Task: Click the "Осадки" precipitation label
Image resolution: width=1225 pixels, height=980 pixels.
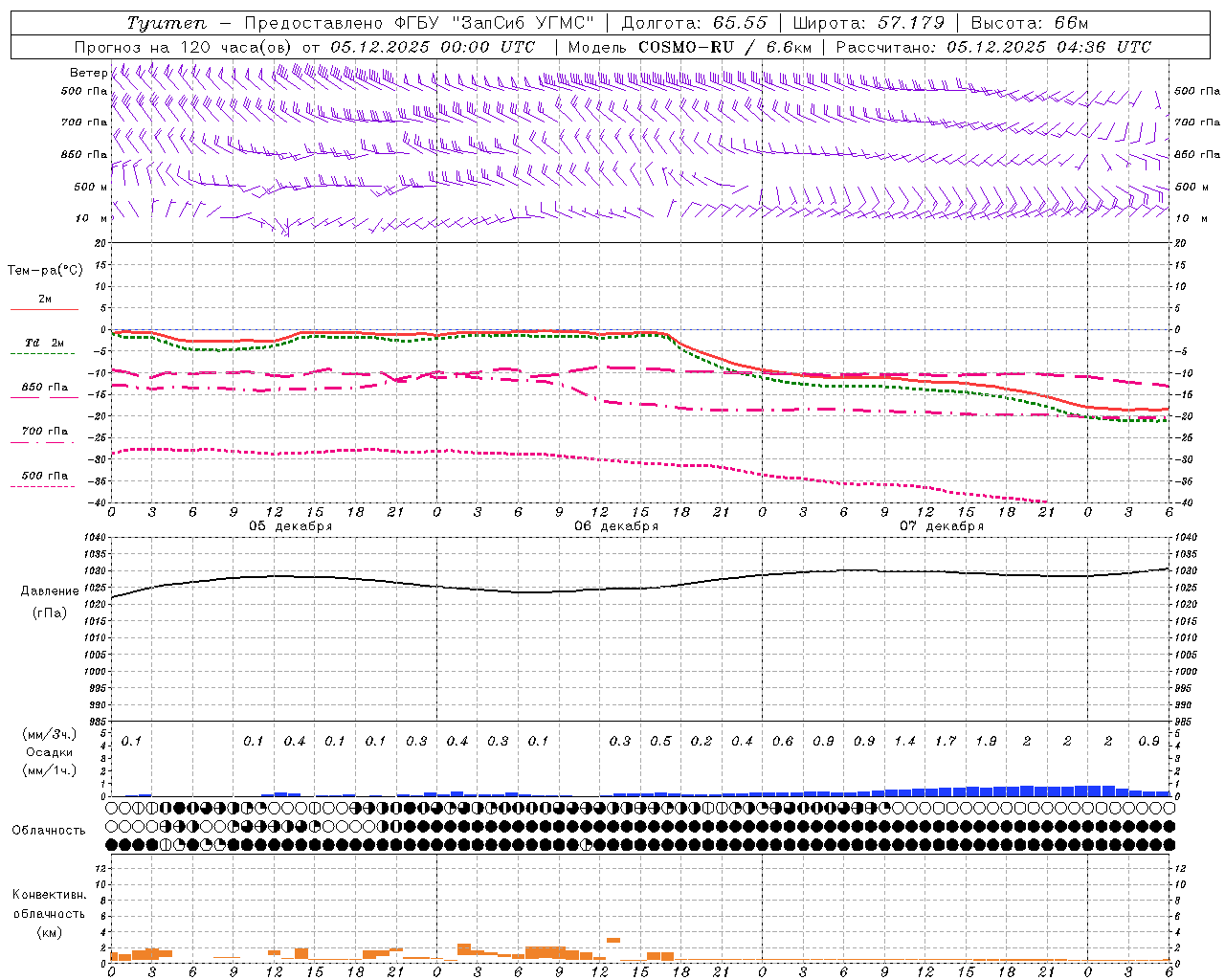Action: [49, 752]
